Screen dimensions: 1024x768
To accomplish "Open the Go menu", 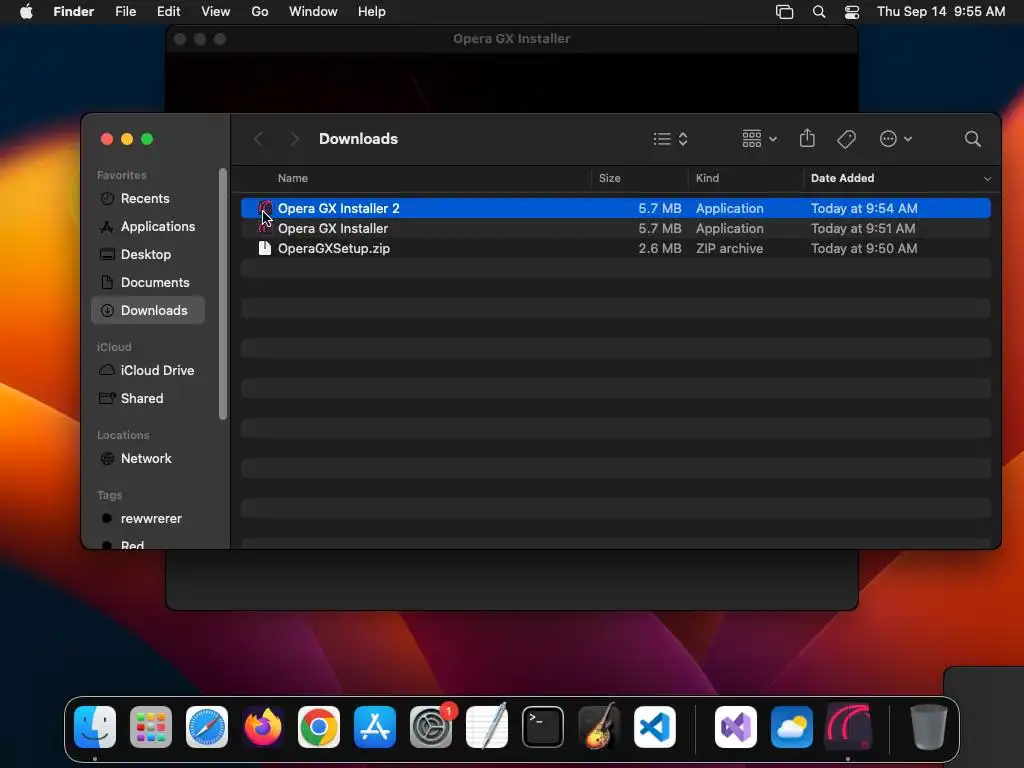I will 260,12.
